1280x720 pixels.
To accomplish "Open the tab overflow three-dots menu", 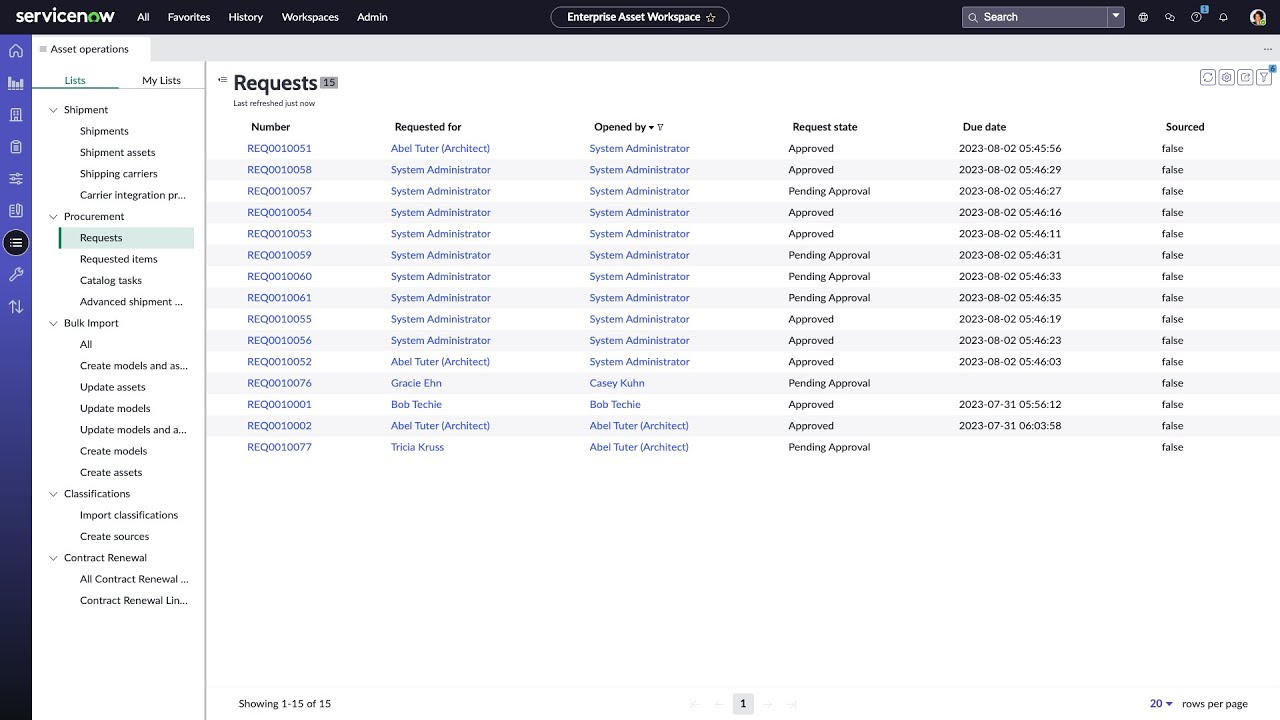I will pos(1268,49).
